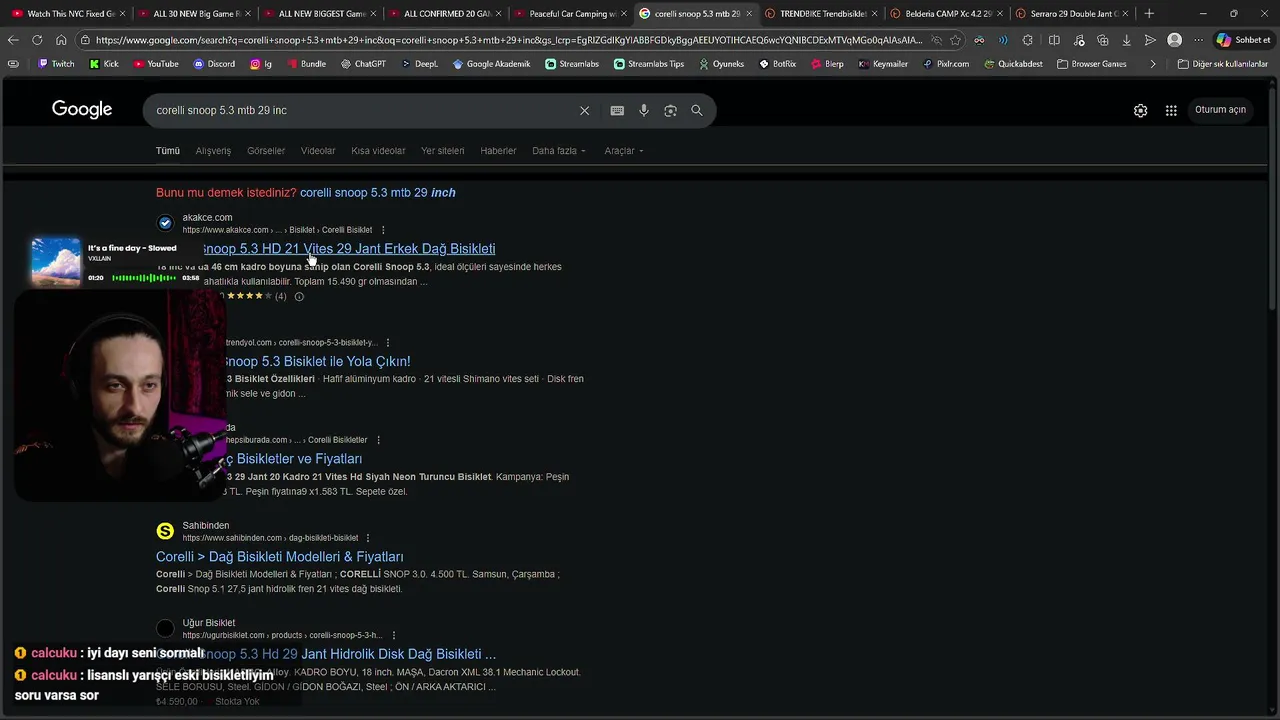Search by image with the Google Lens icon
Image resolution: width=1280 pixels, height=720 pixels.
pos(671,110)
